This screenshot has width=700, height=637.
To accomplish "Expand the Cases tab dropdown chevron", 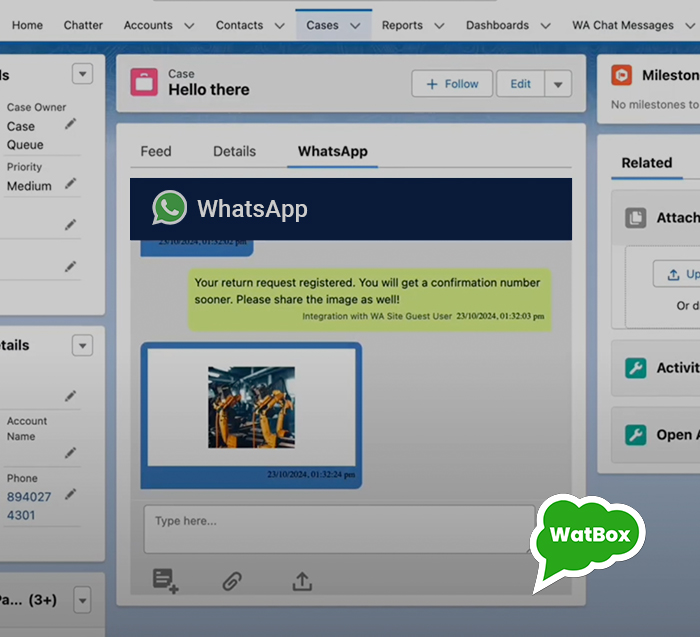I will (x=355, y=26).
